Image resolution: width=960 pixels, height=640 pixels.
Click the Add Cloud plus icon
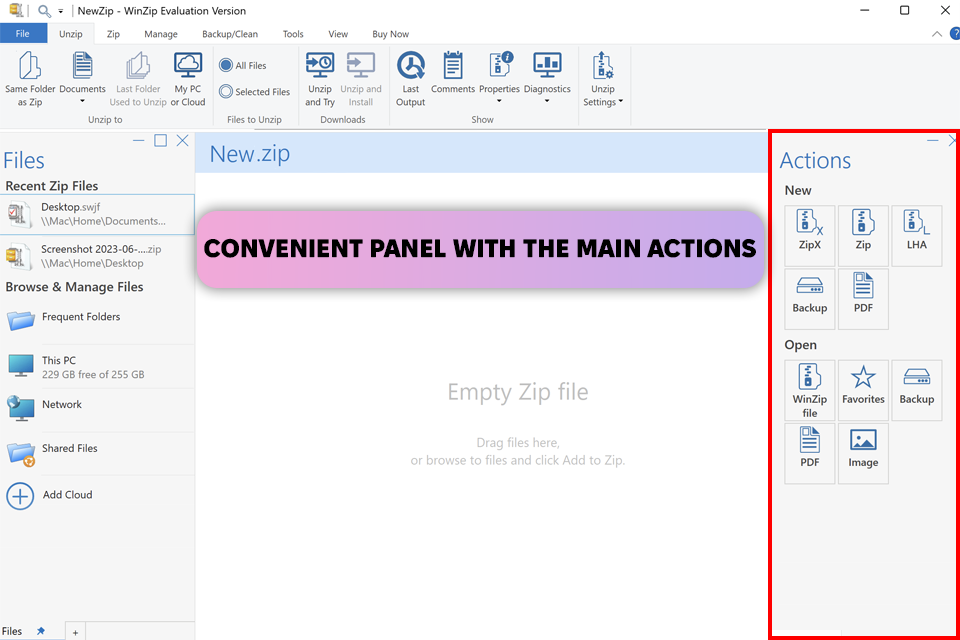[x=20, y=495]
